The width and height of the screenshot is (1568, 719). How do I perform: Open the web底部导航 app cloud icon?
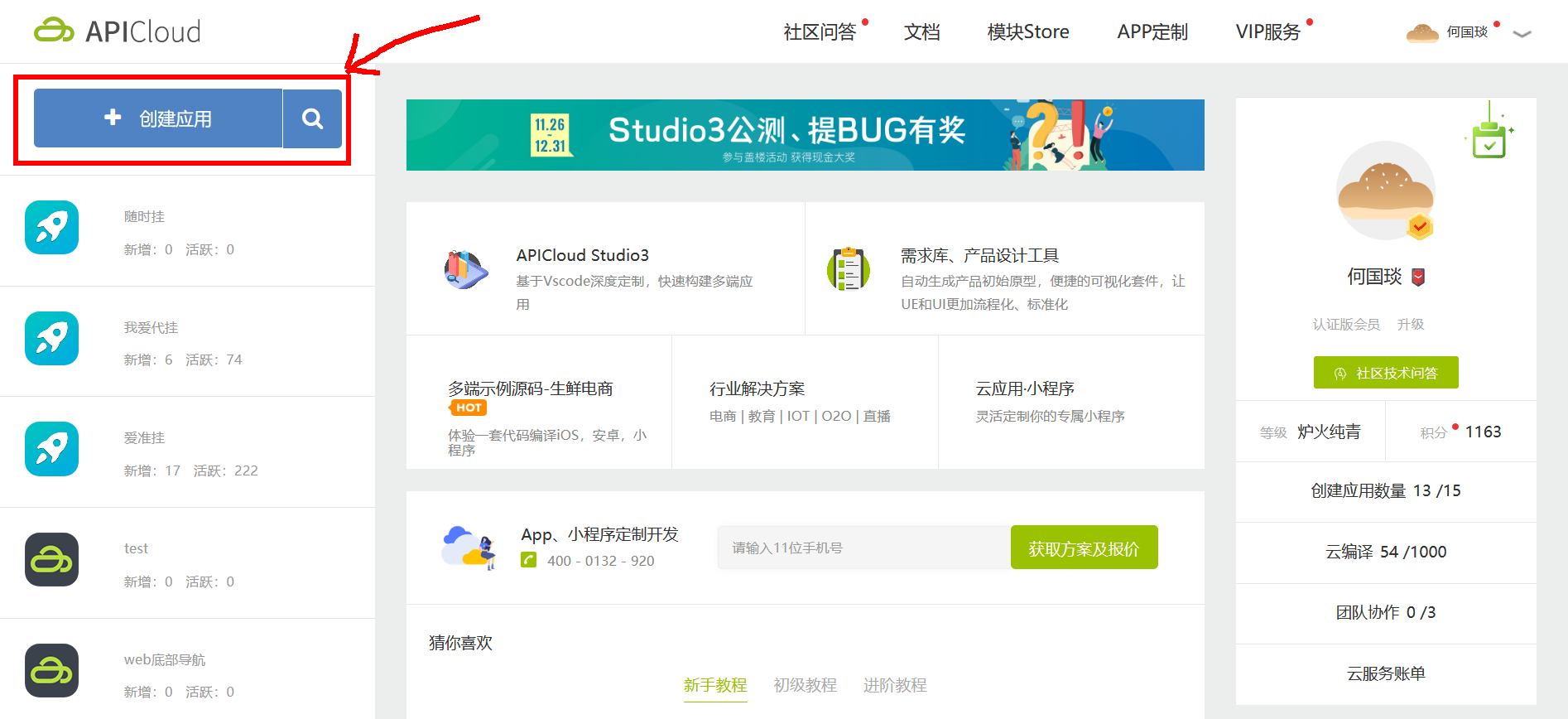tap(51, 670)
